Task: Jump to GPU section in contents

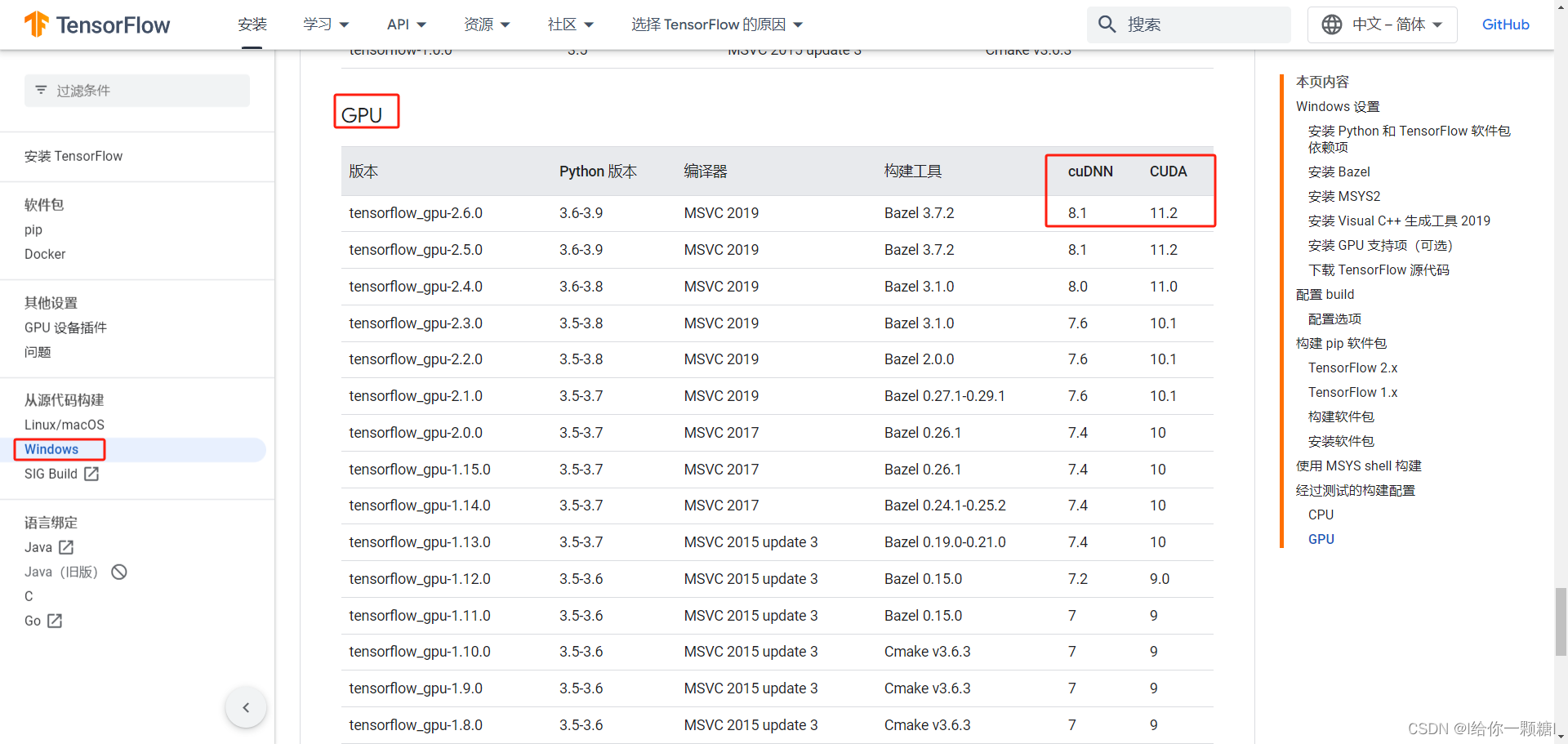Action: click(x=1321, y=539)
